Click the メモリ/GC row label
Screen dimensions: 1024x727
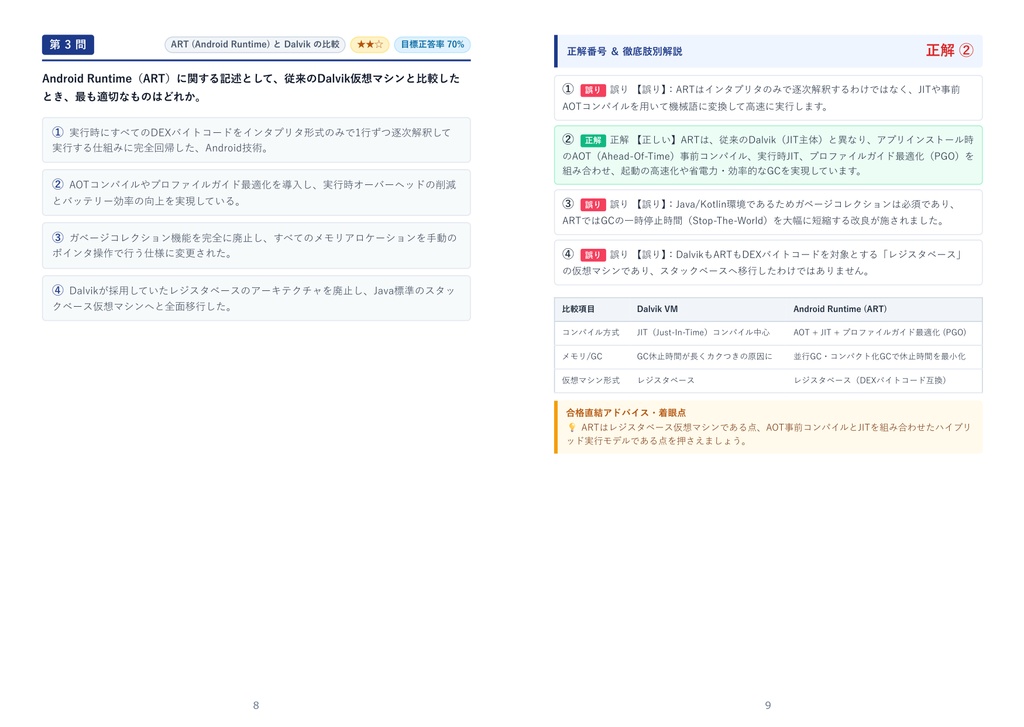583,357
